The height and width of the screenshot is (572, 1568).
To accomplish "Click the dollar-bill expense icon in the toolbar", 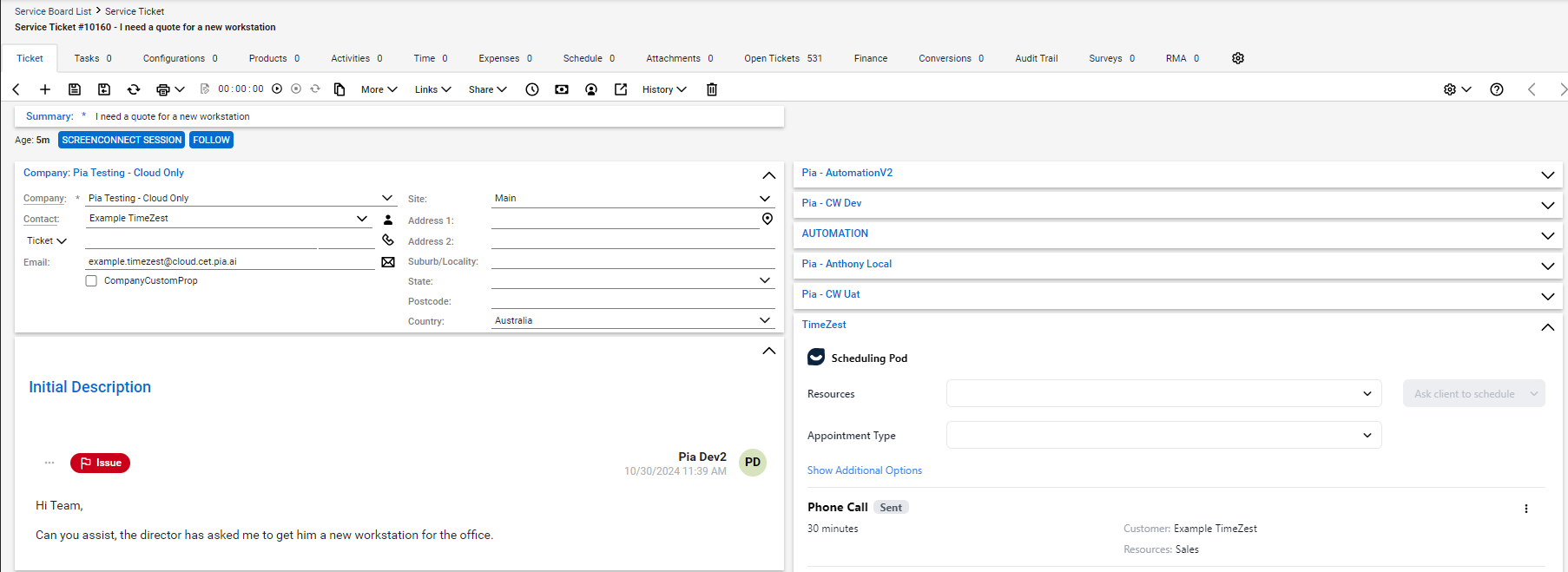I will [562, 89].
